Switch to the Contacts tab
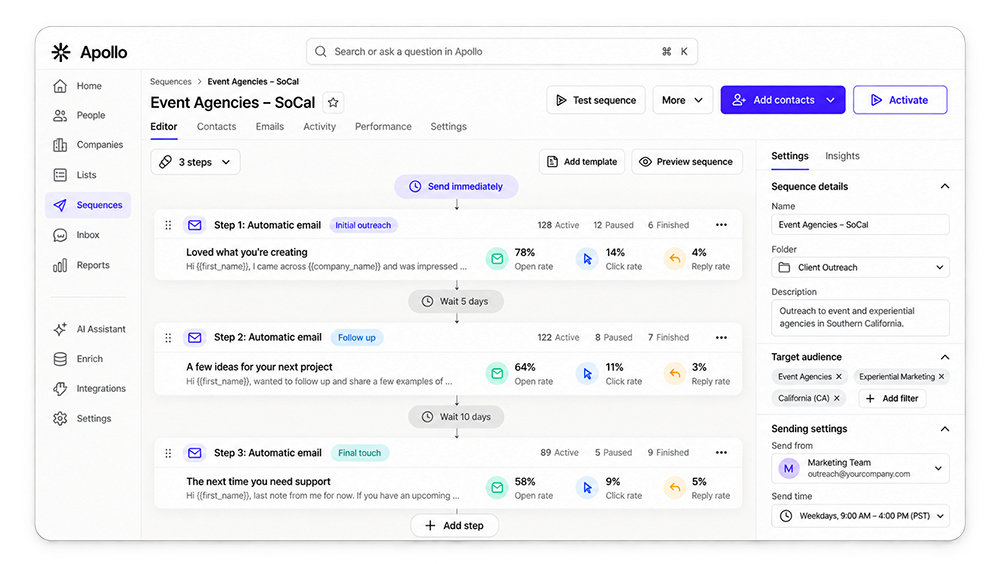This screenshot has width=1000, height=564. tap(216, 126)
